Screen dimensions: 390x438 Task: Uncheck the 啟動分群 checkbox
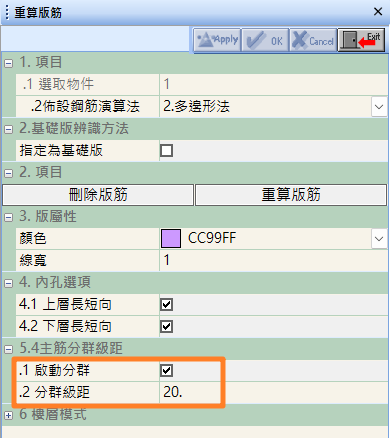pyautogui.click(x=166, y=371)
